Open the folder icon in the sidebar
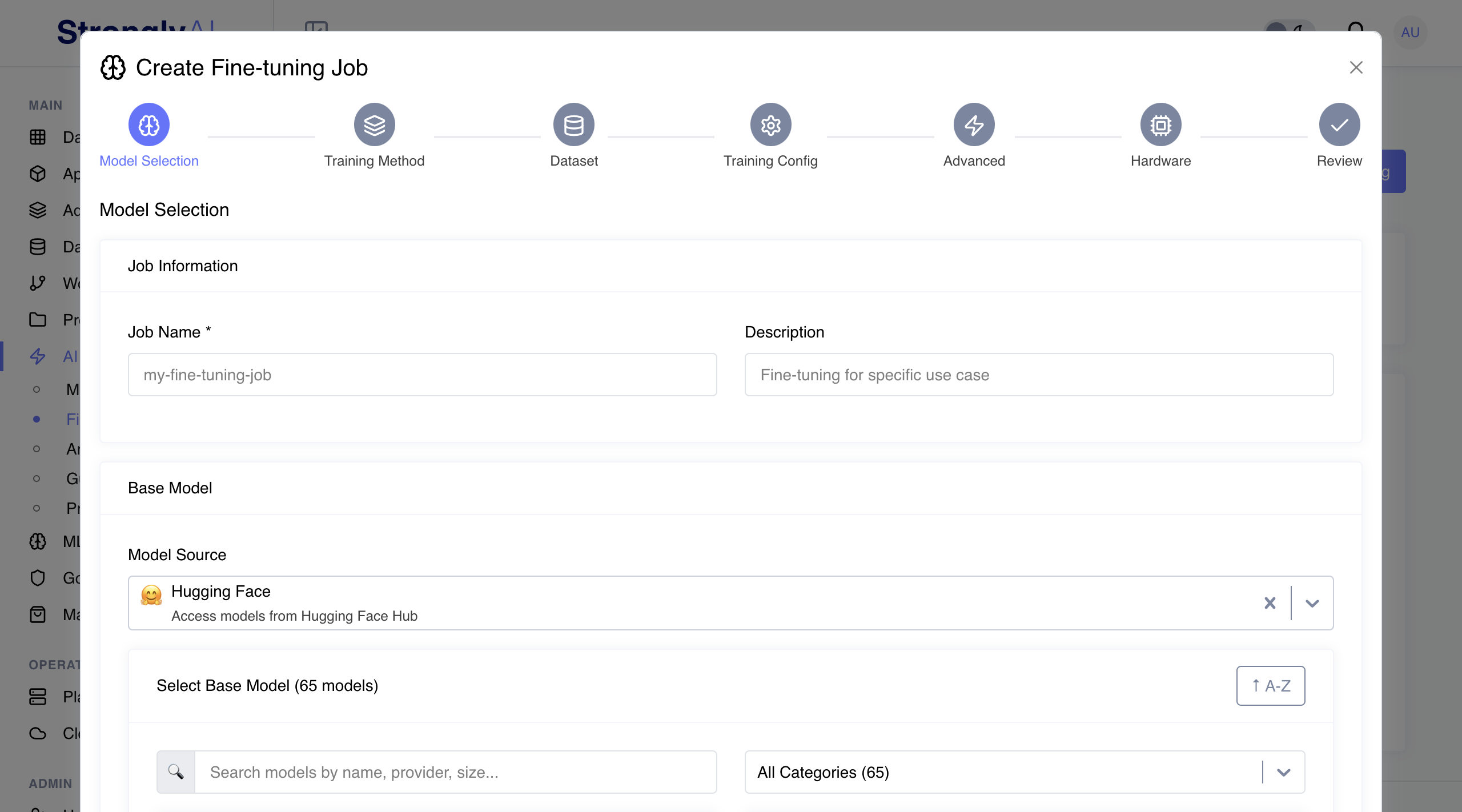Image resolution: width=1462 pixels, height=812 pixels. [38, 320]
